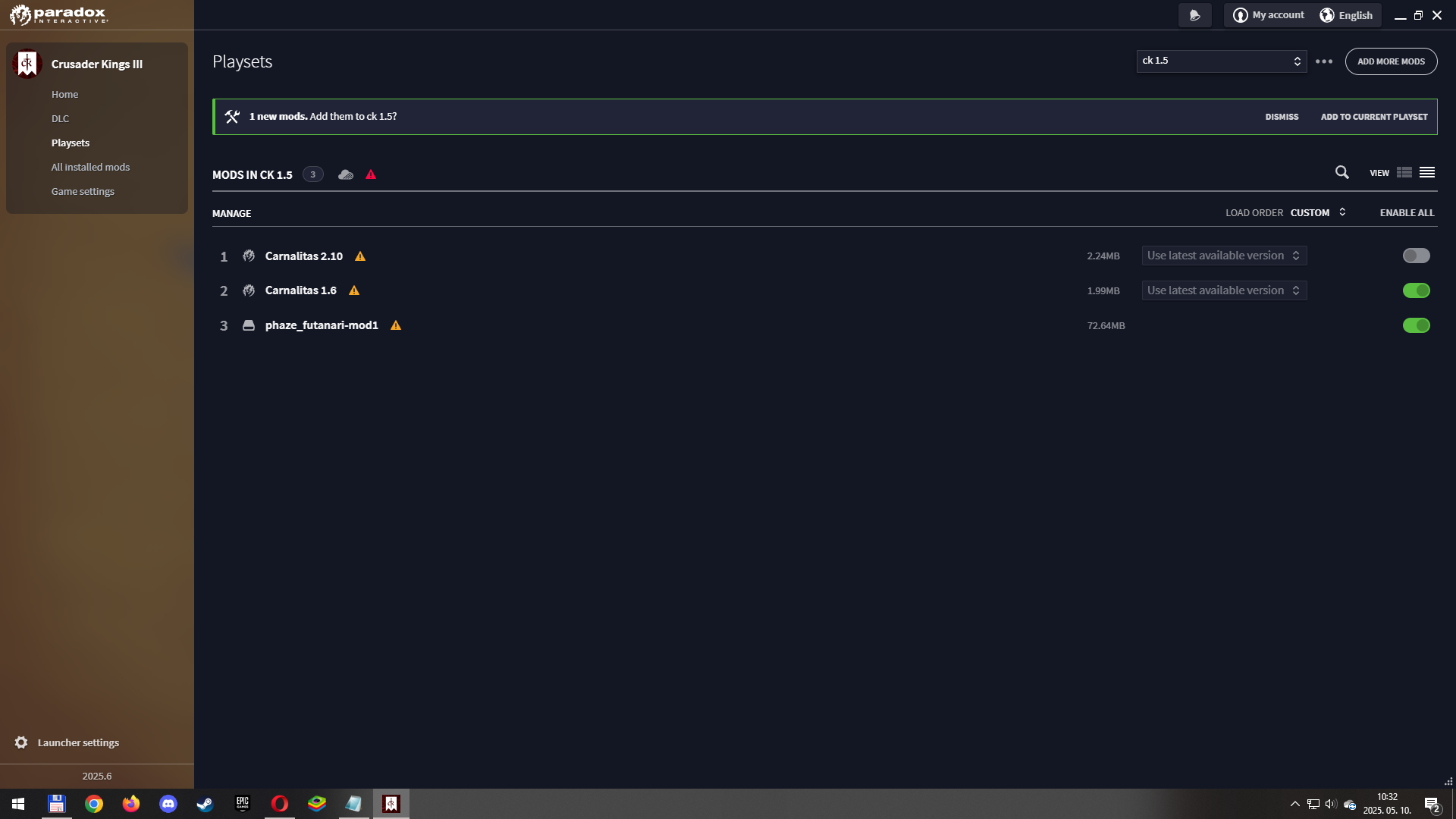Open the ck 1.5 playset dropdown

tap(1221, 61)
